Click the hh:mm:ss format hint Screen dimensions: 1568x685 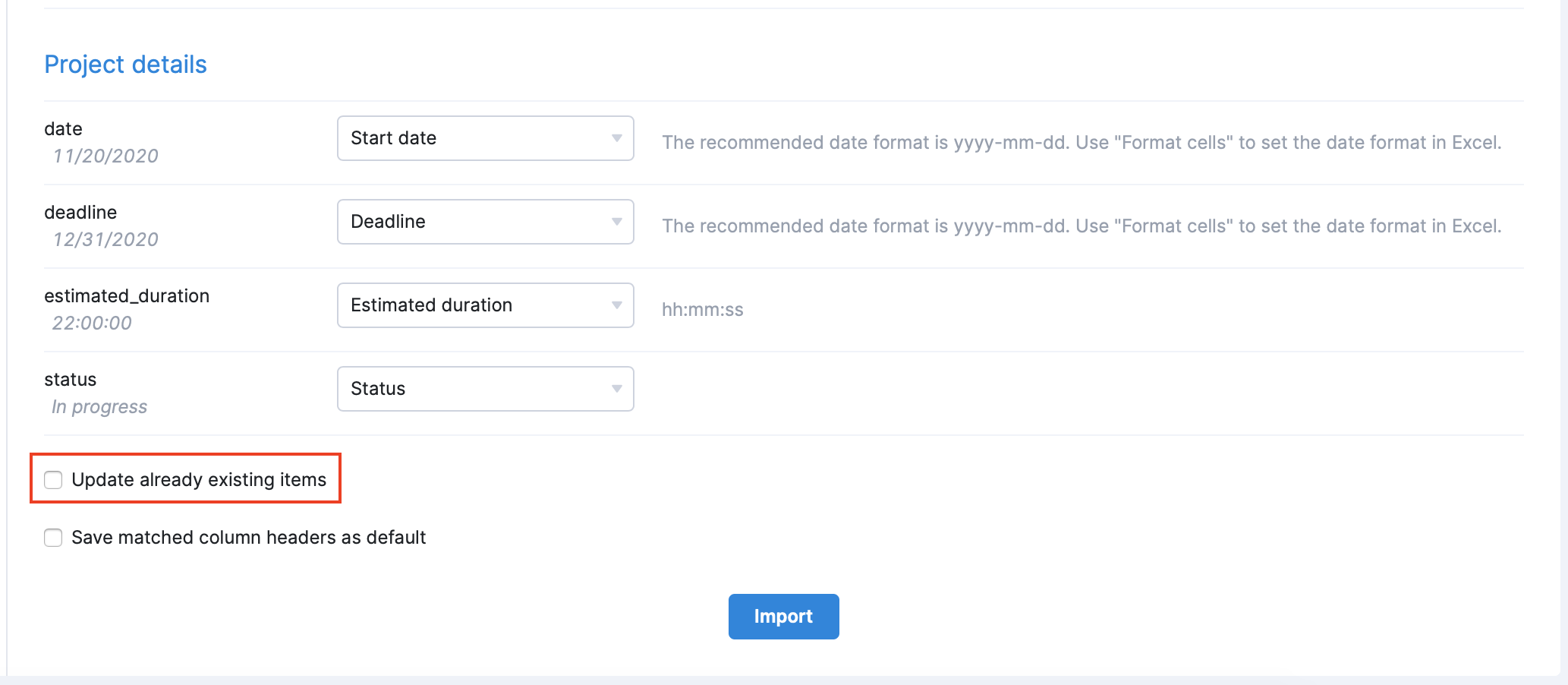(x=702, y=310)
